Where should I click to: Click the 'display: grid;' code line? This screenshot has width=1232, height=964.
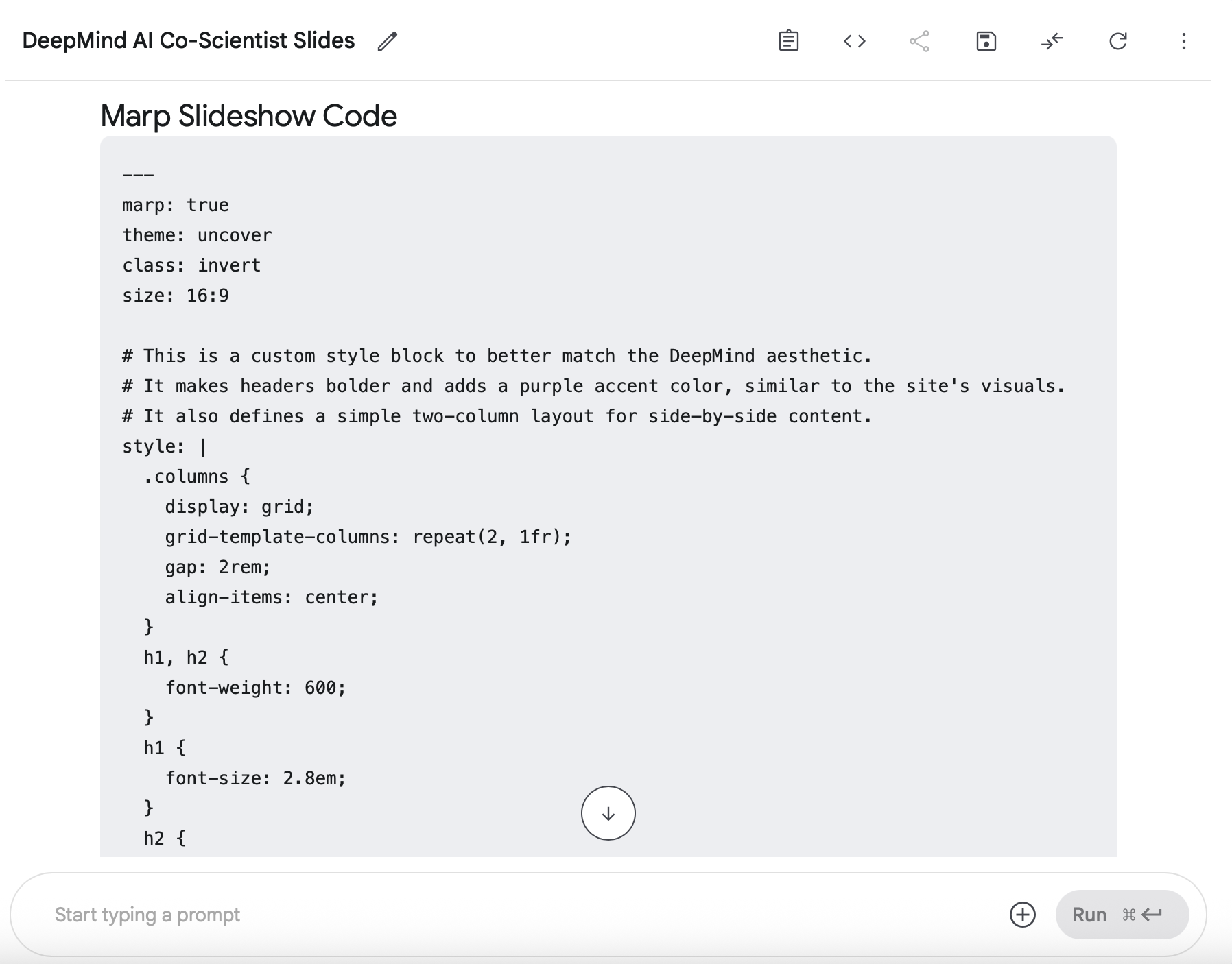[x=239, y=507]
